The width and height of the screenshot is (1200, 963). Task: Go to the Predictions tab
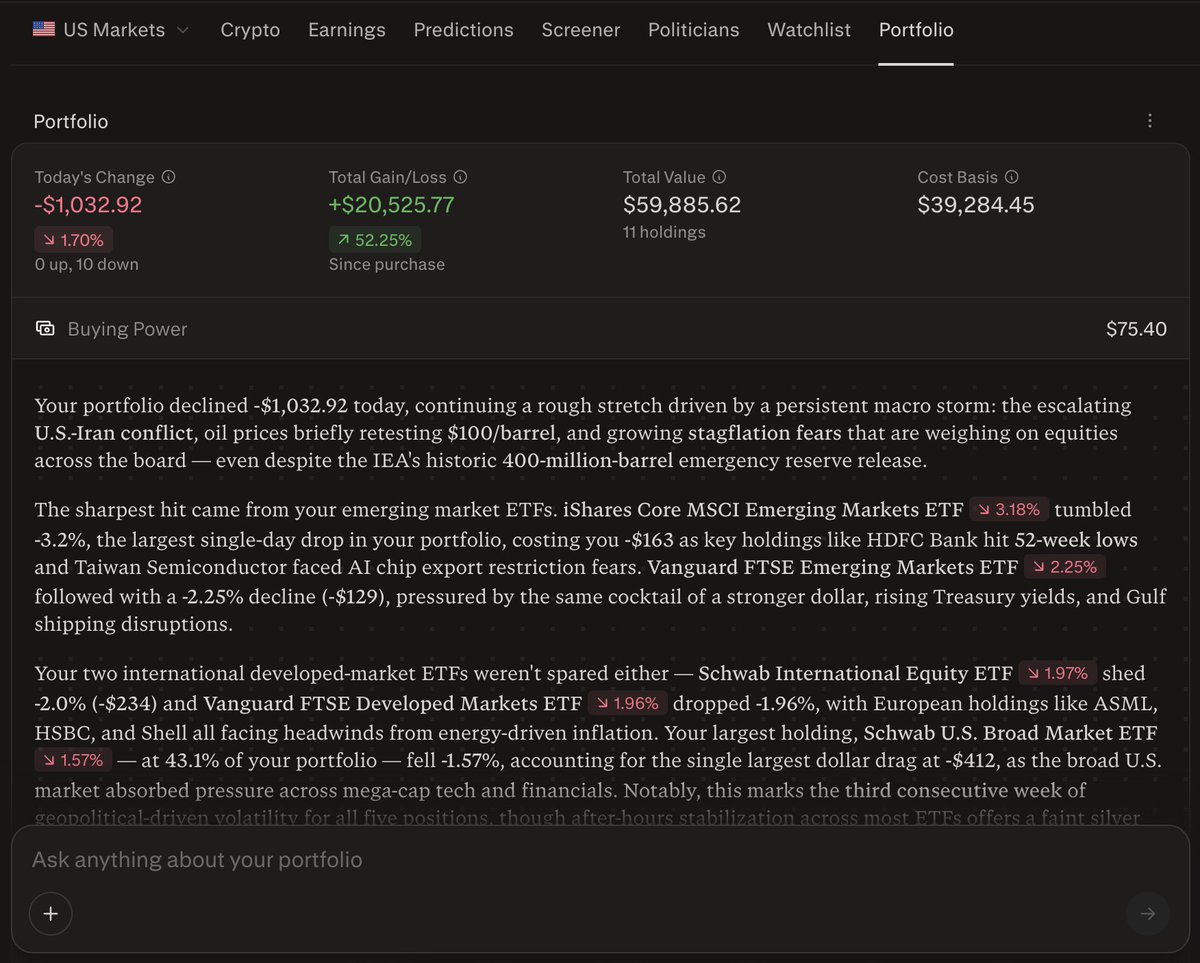pos(464,30)
